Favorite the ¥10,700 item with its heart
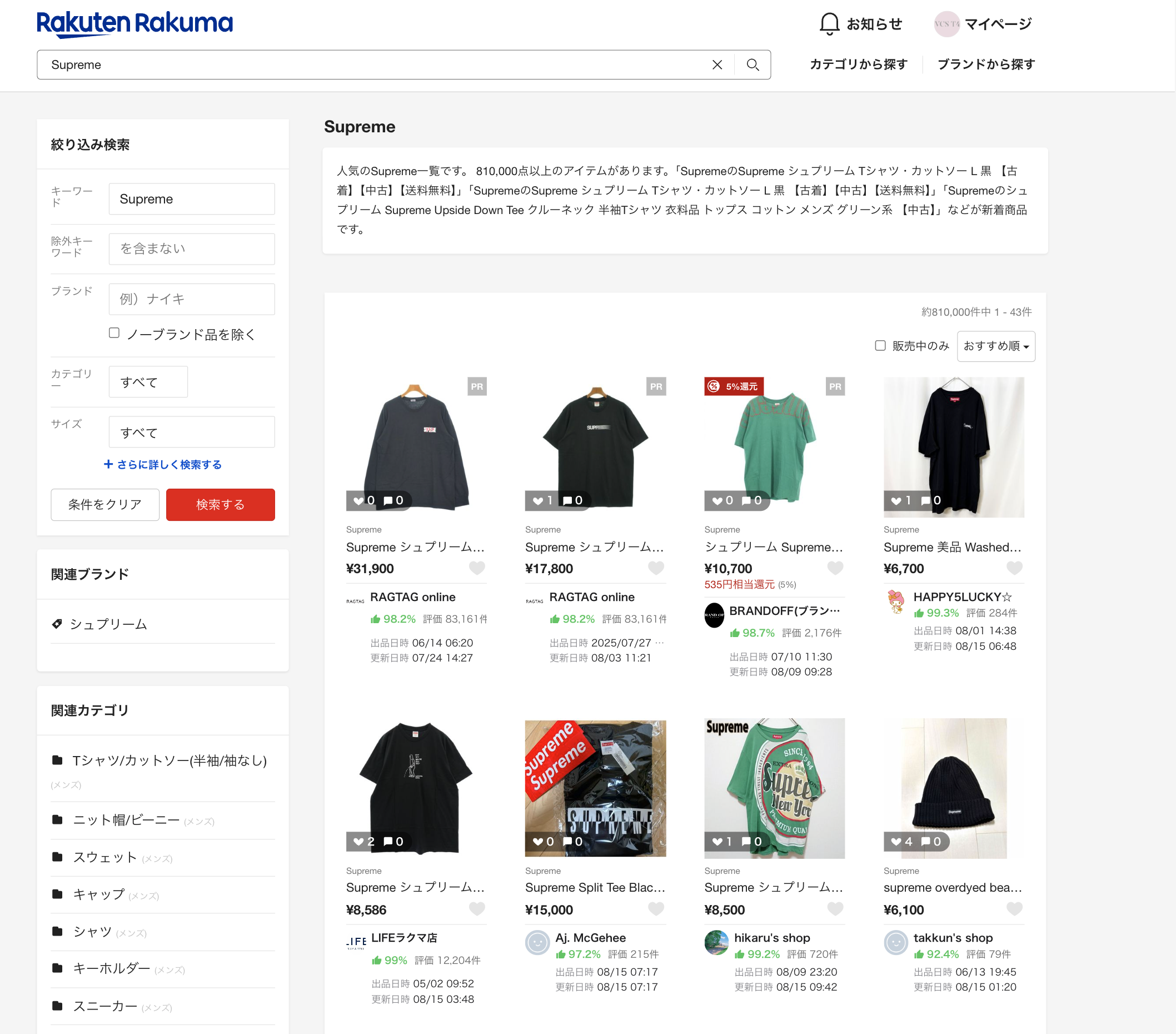The width and height of the screenshot is (1176, 1034). [835, 568]
